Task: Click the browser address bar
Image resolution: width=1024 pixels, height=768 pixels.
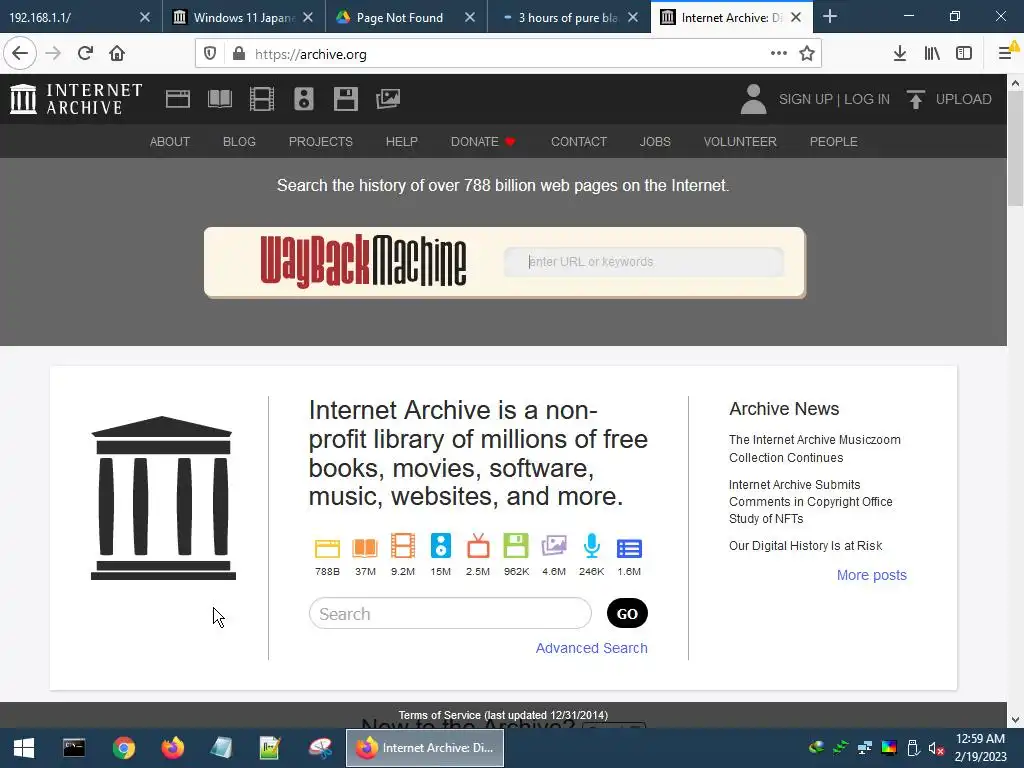Action: point(509,54)
